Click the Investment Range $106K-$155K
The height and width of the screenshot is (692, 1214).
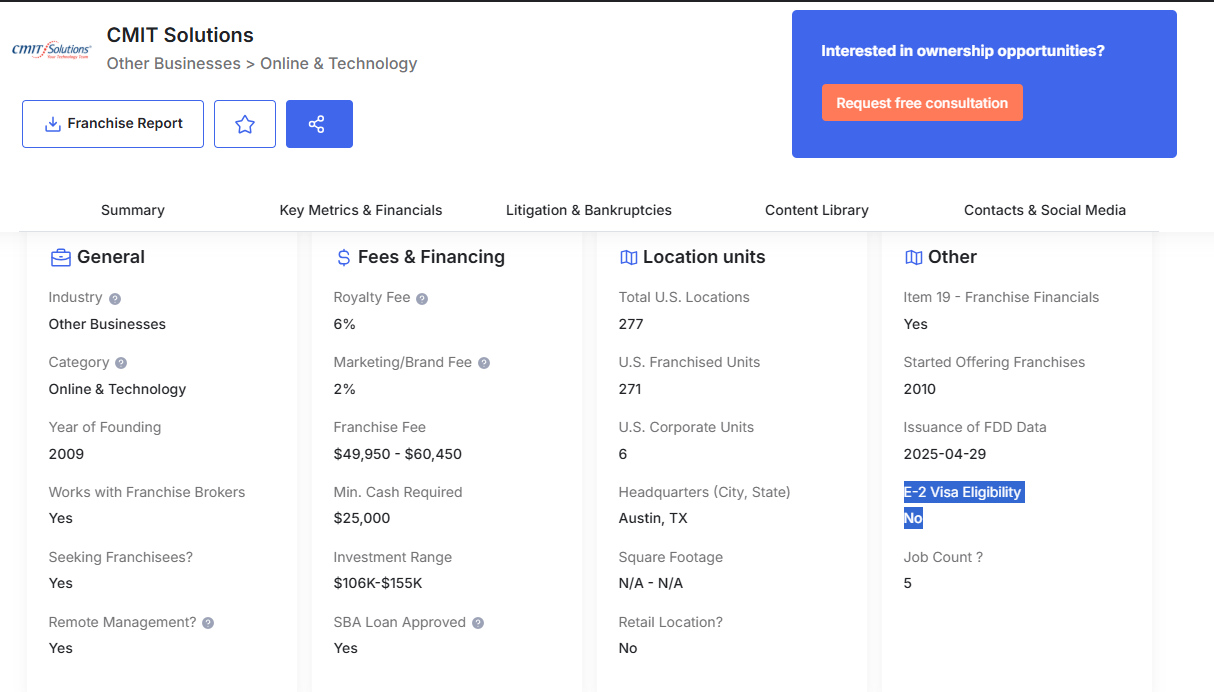coord(378,583)
